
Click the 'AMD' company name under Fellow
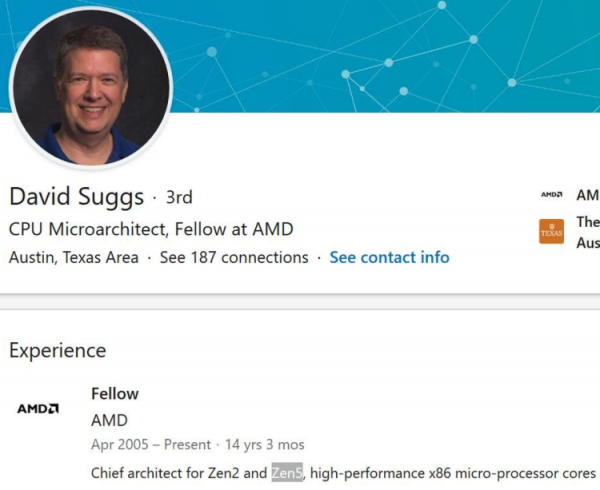tap(109, 420)
